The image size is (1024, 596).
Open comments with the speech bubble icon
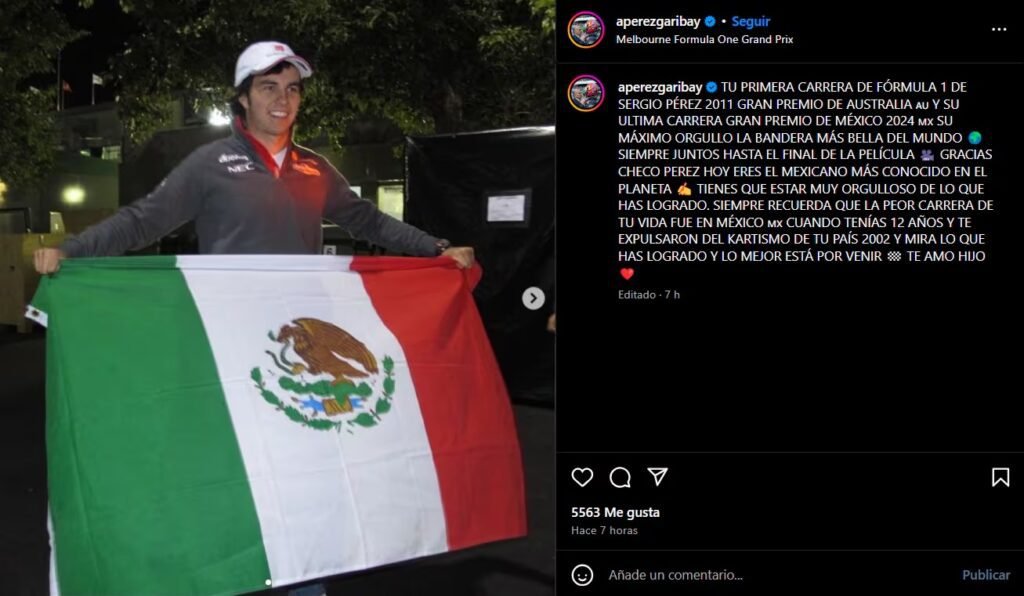click(x=620, y=477)
